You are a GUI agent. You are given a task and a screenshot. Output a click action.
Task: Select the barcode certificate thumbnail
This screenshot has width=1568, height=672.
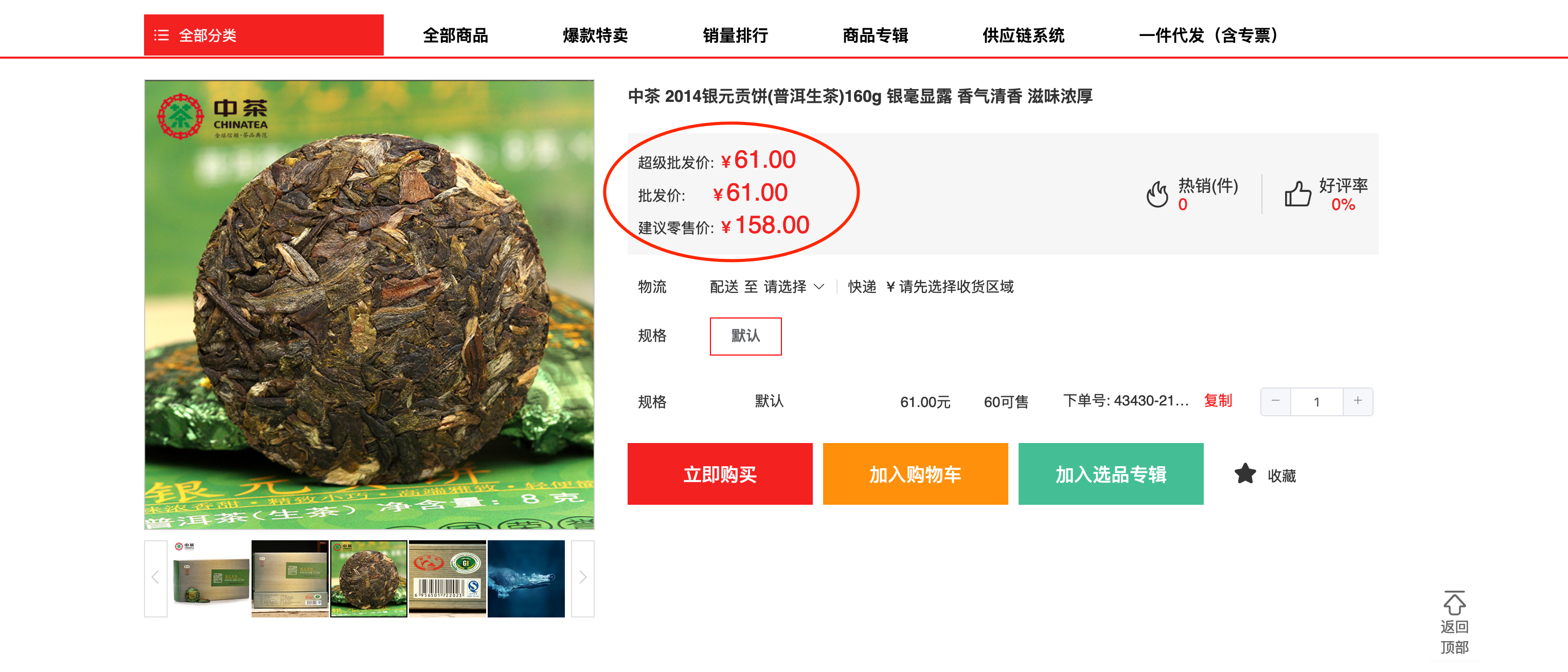448,578
